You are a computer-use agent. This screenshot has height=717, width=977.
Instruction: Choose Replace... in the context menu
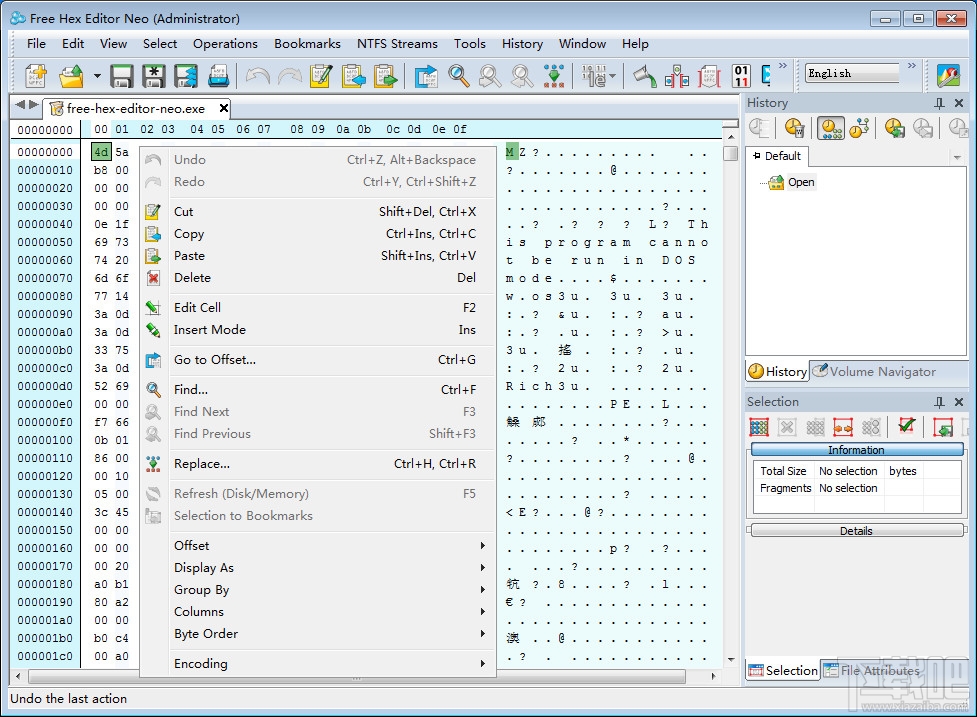coord(318,463)
